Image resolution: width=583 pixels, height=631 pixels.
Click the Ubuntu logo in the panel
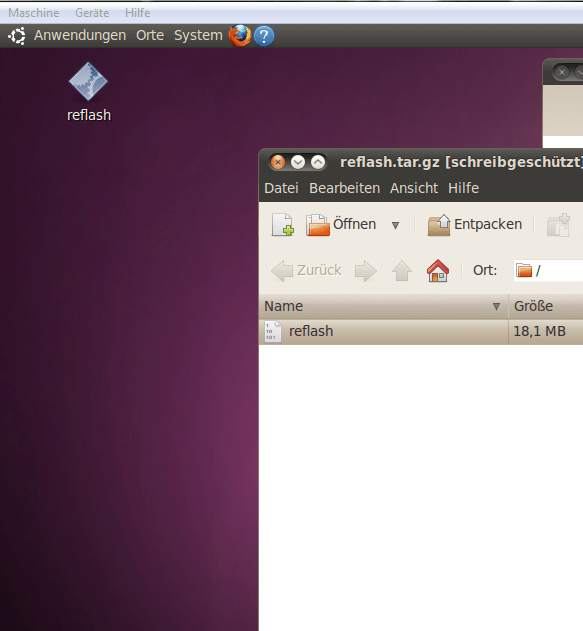pos(17,36)
